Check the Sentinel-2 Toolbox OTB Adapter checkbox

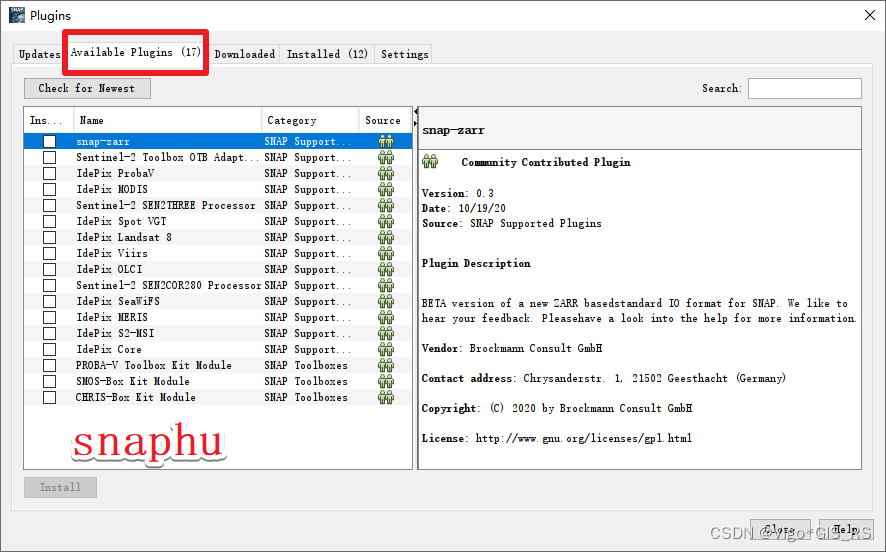50,158
